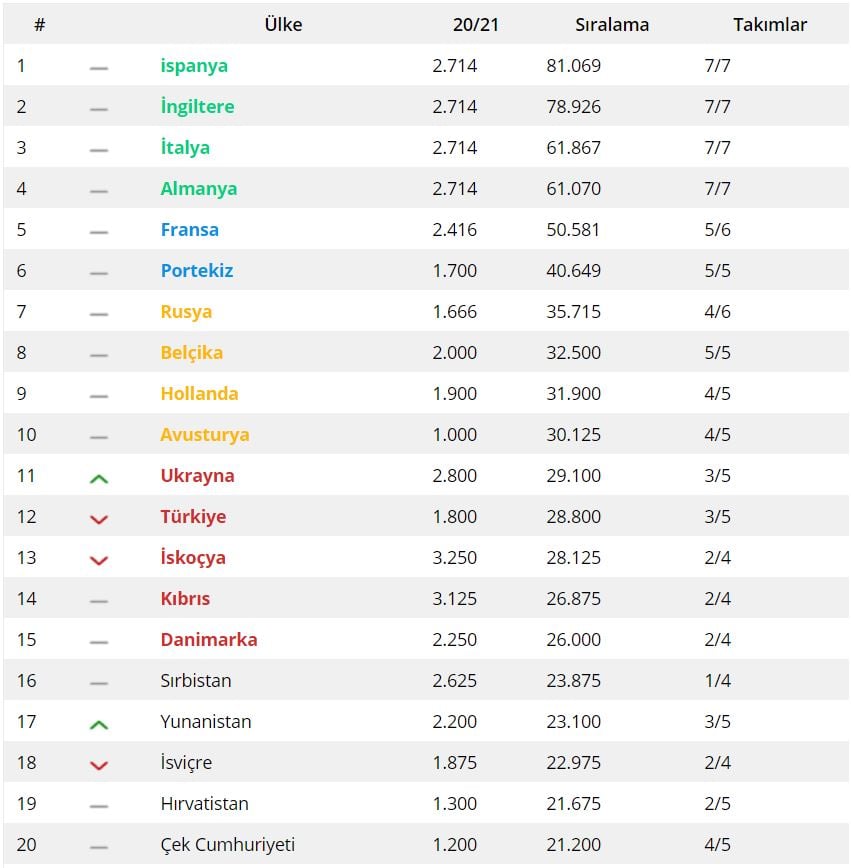Viewport: 851px width, 868px height.
Task: Click the green up arrow beside Ukrayna
Action: (x=99, y=479)
